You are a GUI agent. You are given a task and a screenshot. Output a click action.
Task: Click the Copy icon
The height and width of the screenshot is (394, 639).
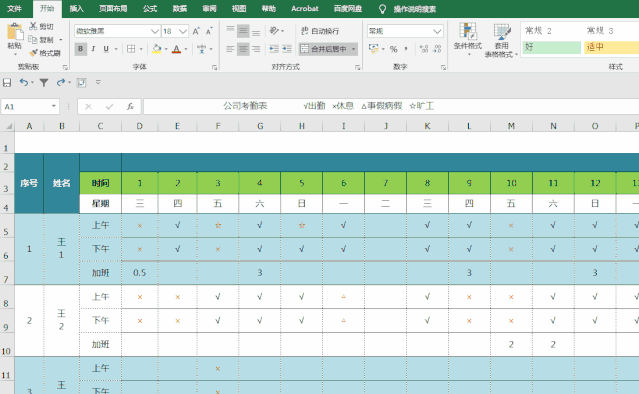(33, 40)
